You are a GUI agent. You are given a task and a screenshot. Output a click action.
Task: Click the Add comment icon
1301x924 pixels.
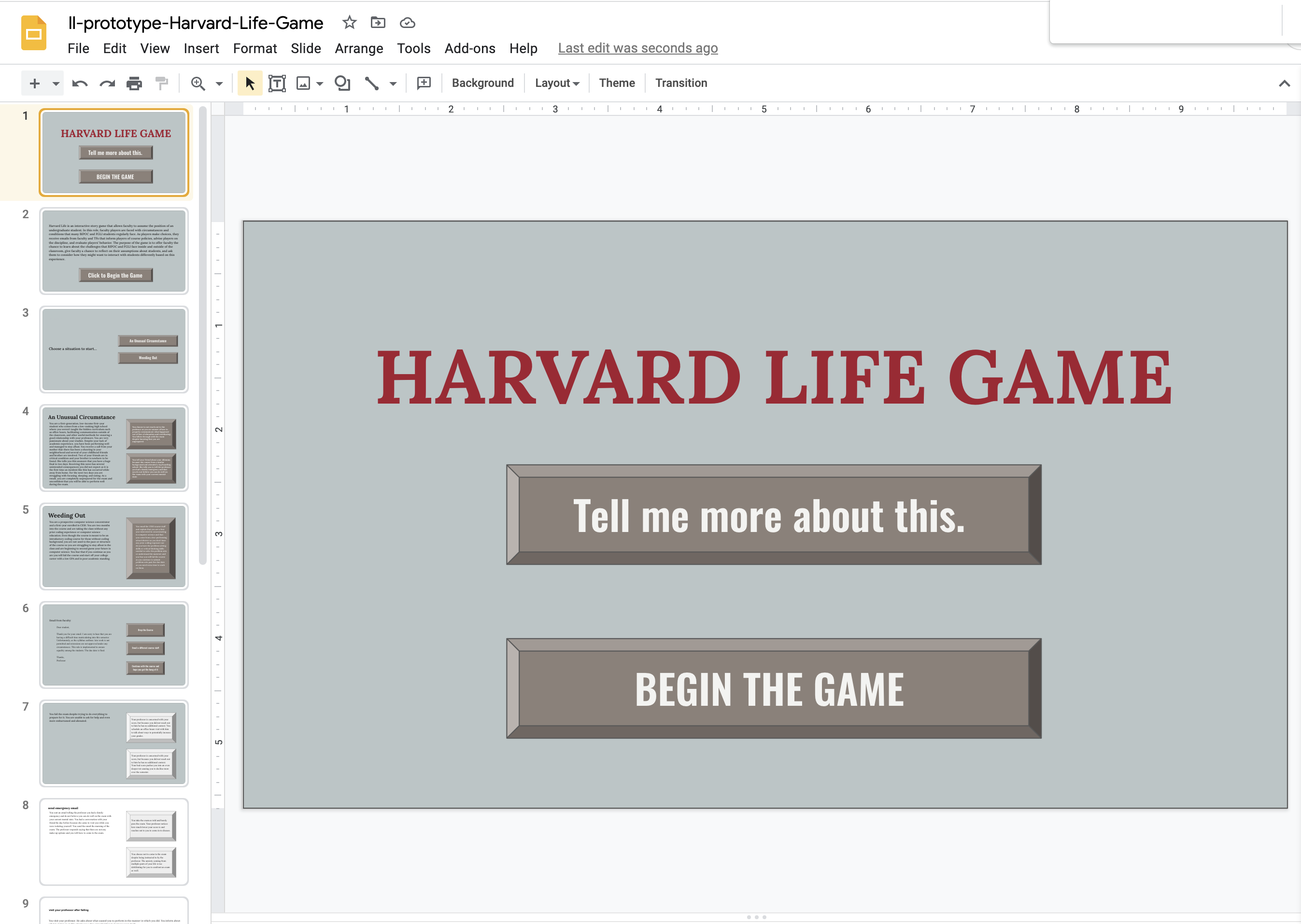pyautogui.click(x=424, y=84)
